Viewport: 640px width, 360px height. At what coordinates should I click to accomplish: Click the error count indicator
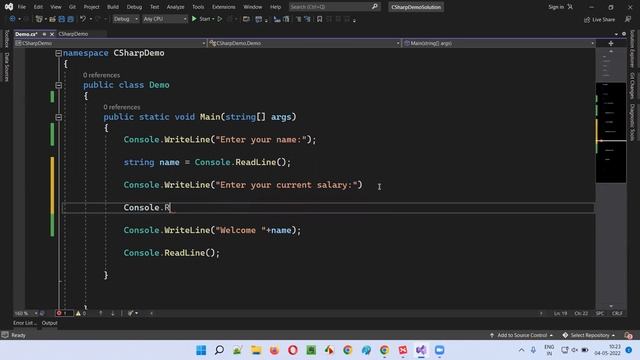pyautogui.click(x=64, y=313)
